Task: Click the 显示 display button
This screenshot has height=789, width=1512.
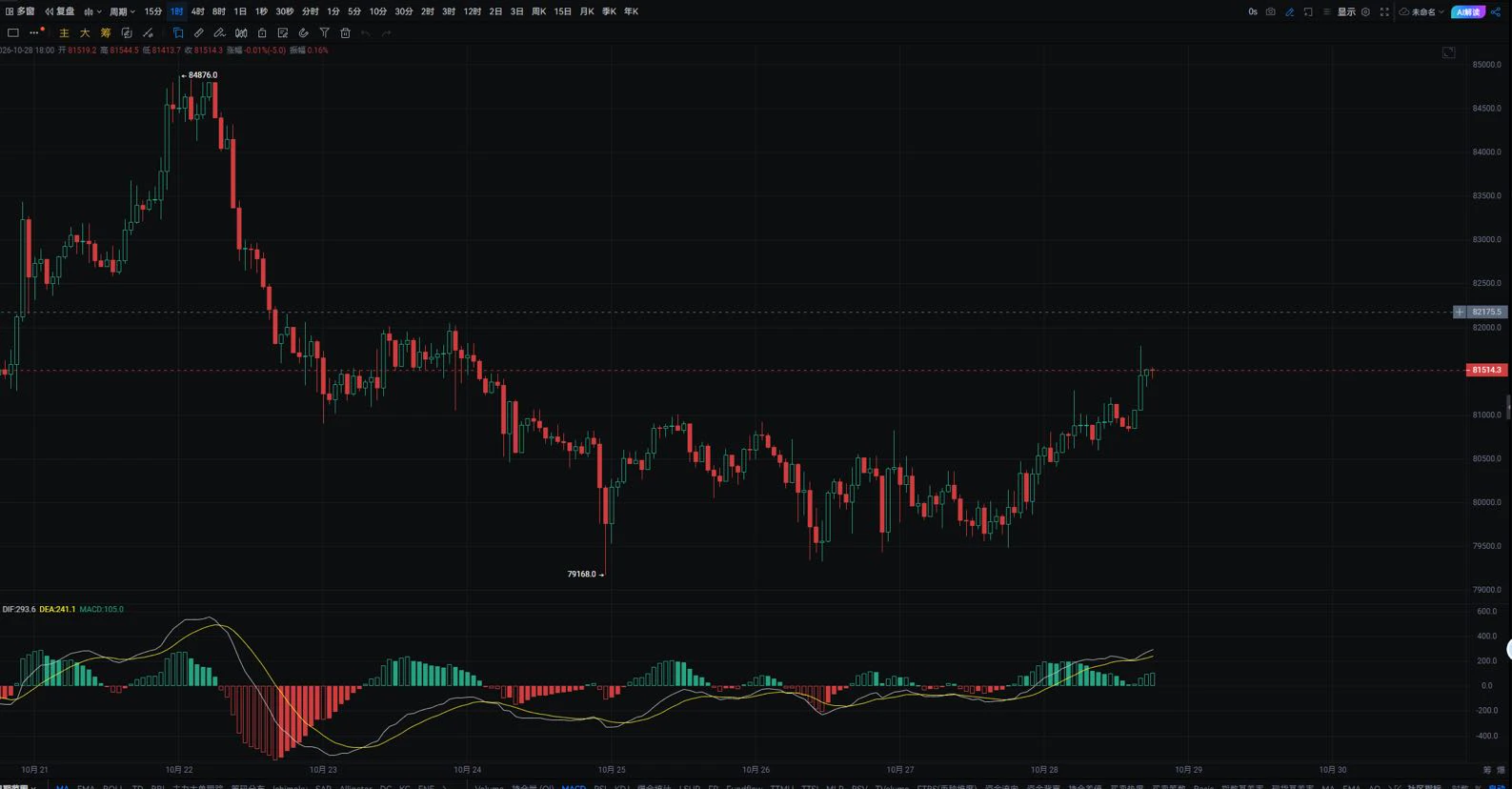Action: (x=1346, y=11)
